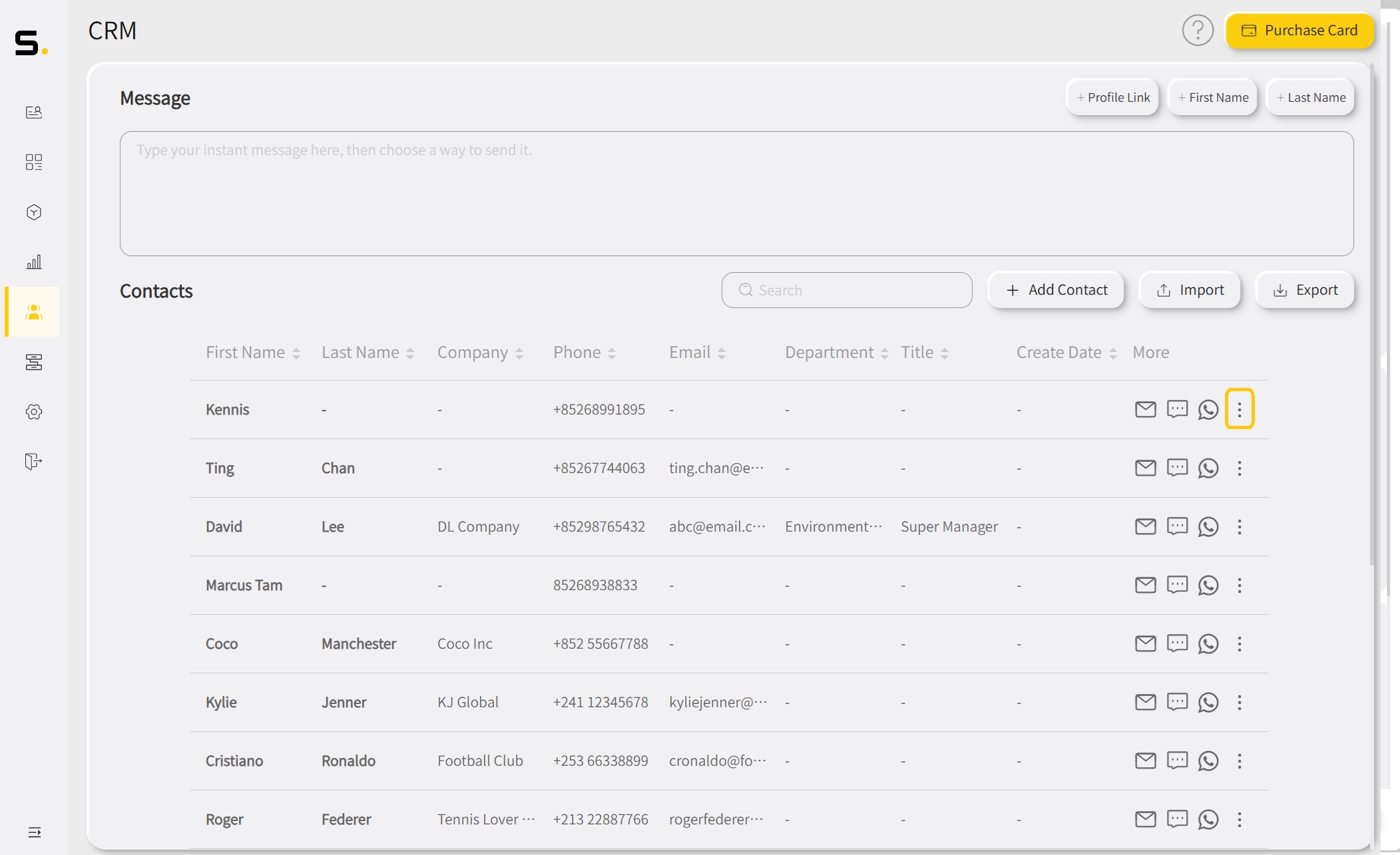The height and width of the screenshot is (855, 1400).
Task: Open the settings gear in sidebar
Action: [x=34, y=412]
